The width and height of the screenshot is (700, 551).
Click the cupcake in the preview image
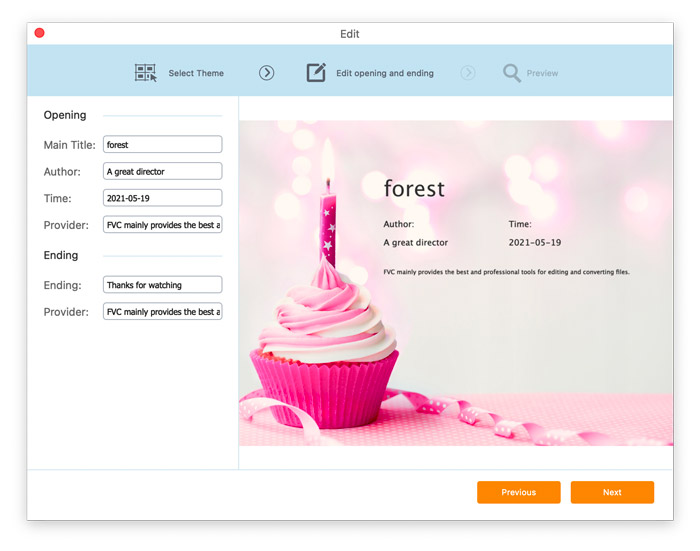[x=323, y=340]
